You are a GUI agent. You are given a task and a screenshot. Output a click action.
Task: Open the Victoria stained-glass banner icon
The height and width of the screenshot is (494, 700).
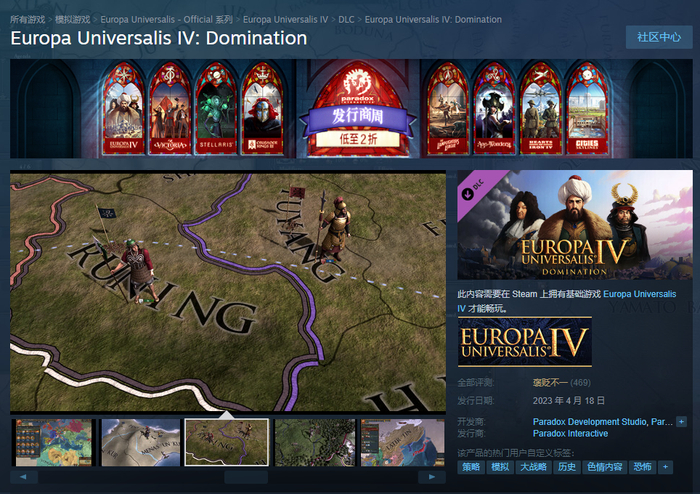tap(170, 109)
